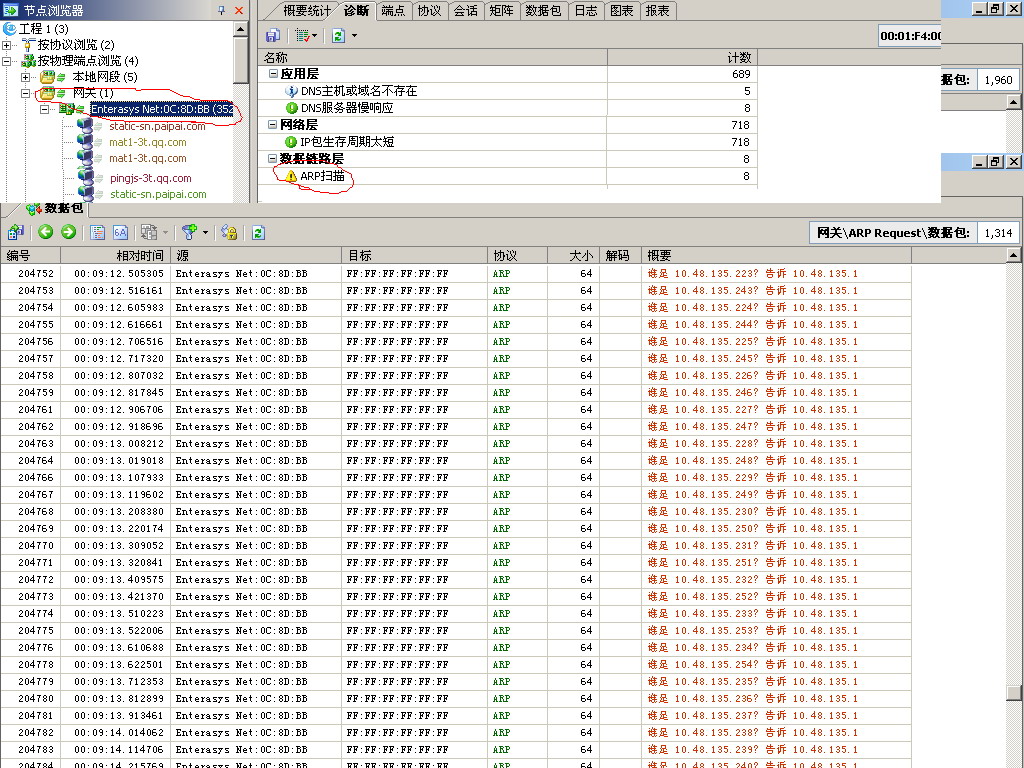Click the refresh icon in packet toolbar
The image size is (1024, 768).
point(258,232)
